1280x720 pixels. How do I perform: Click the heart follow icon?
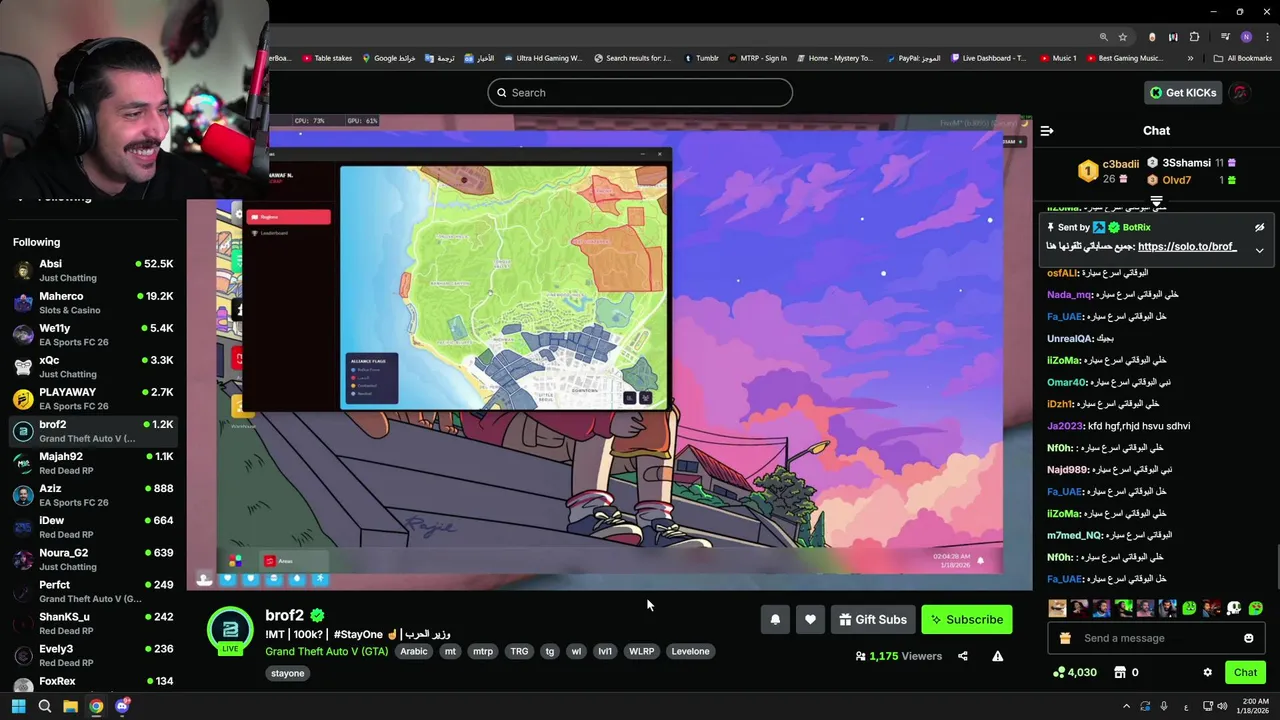point(810,620)
